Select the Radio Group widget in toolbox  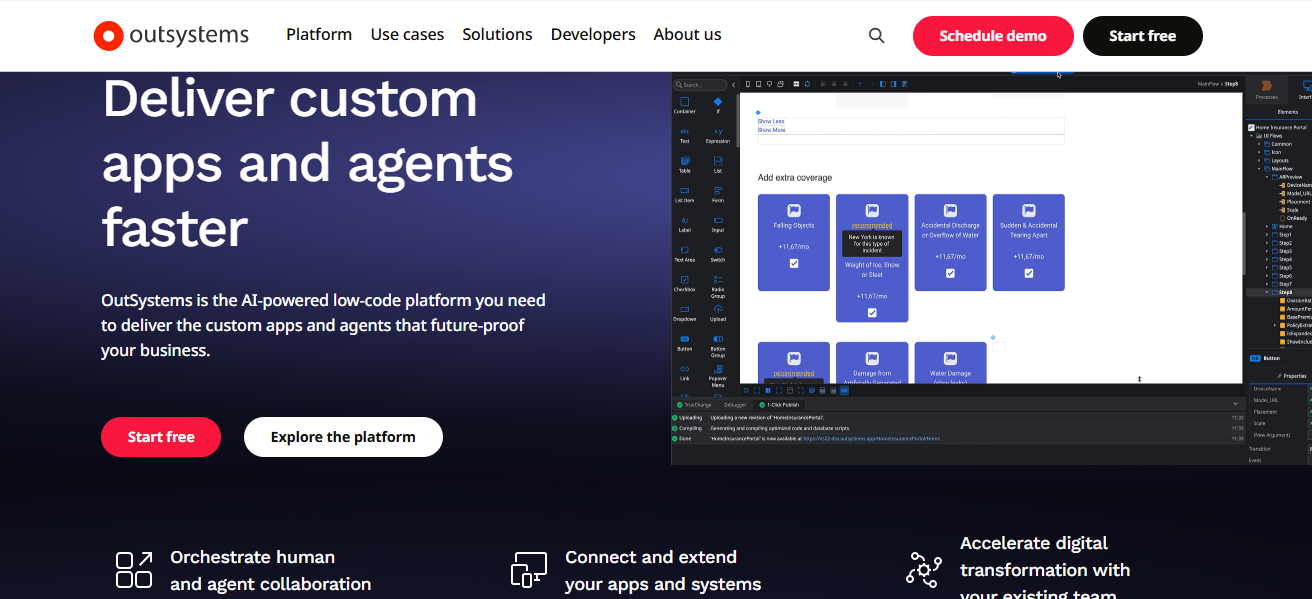tap(718, 286)
